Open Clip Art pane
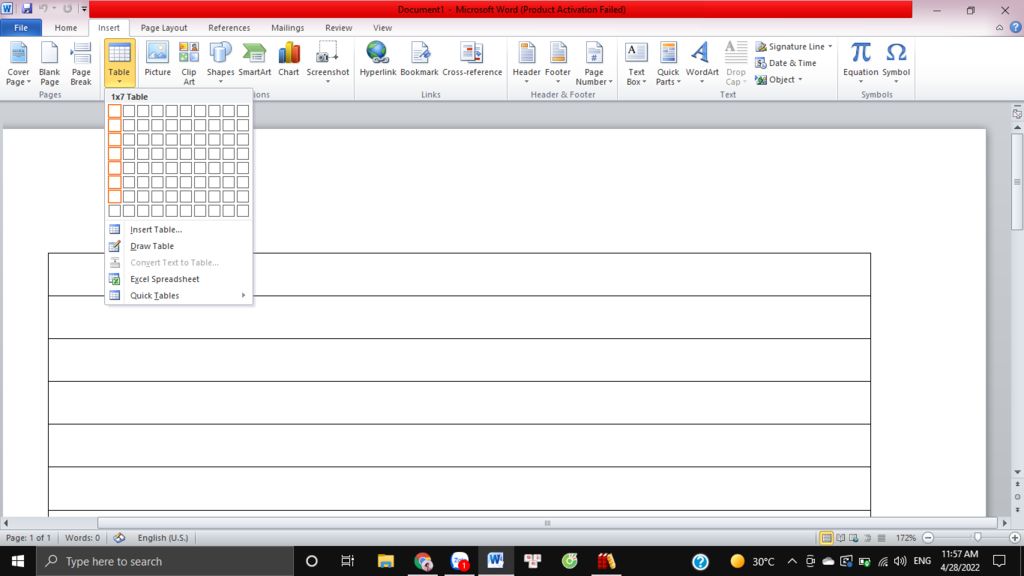This screenshot has width=1024, height=576. 189,63
